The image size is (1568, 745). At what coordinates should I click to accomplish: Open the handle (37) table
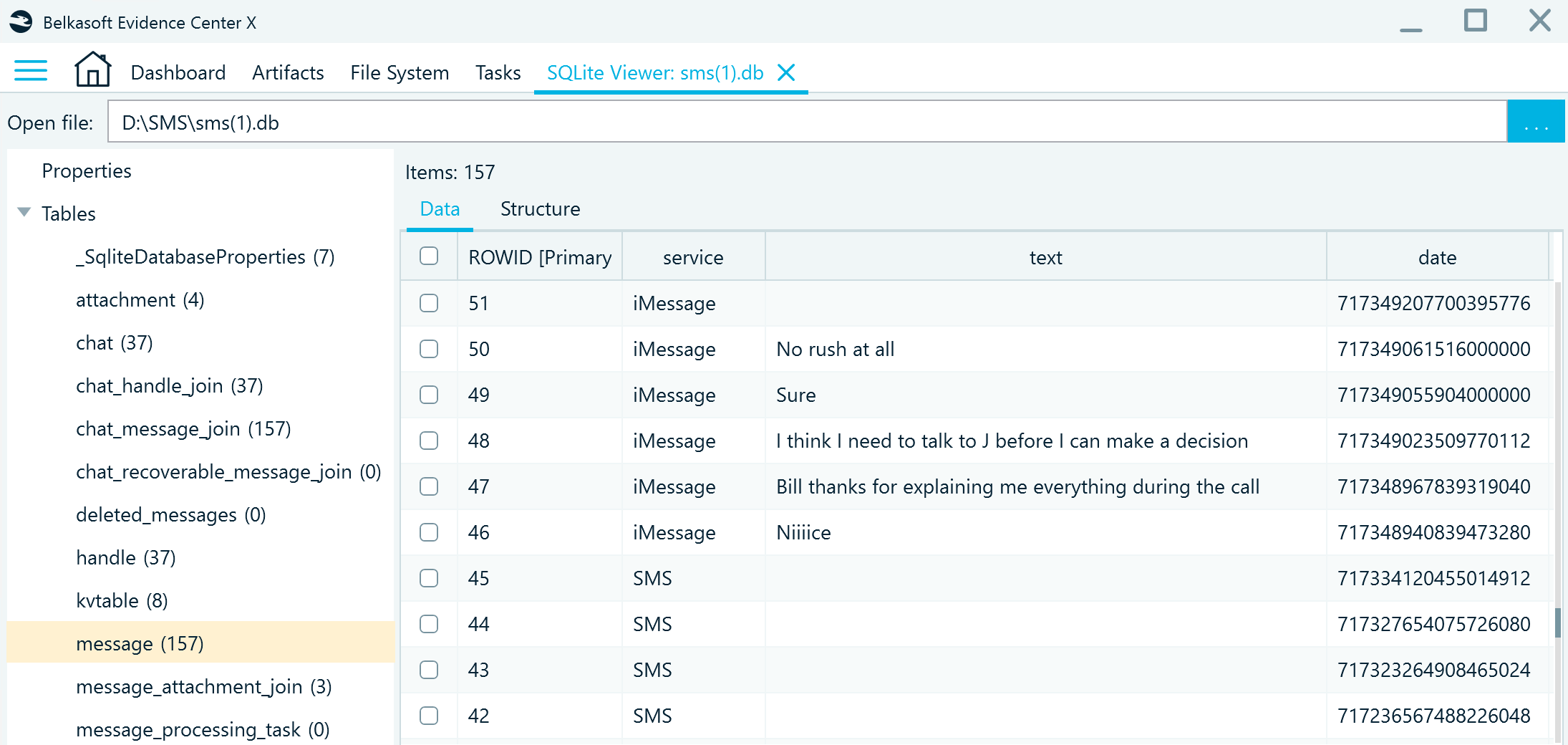(126, 557)
